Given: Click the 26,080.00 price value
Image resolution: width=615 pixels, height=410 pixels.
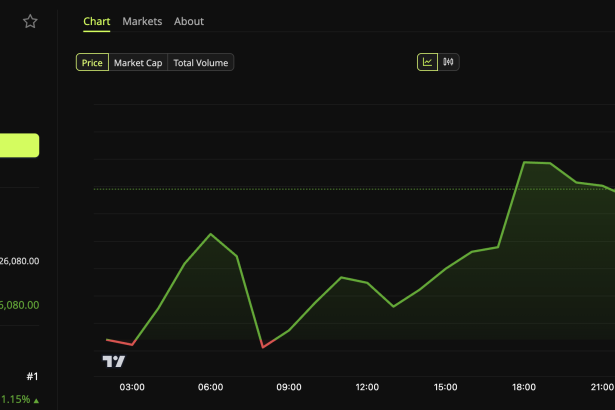Looking at the screenshot, I should coord(19,261).
